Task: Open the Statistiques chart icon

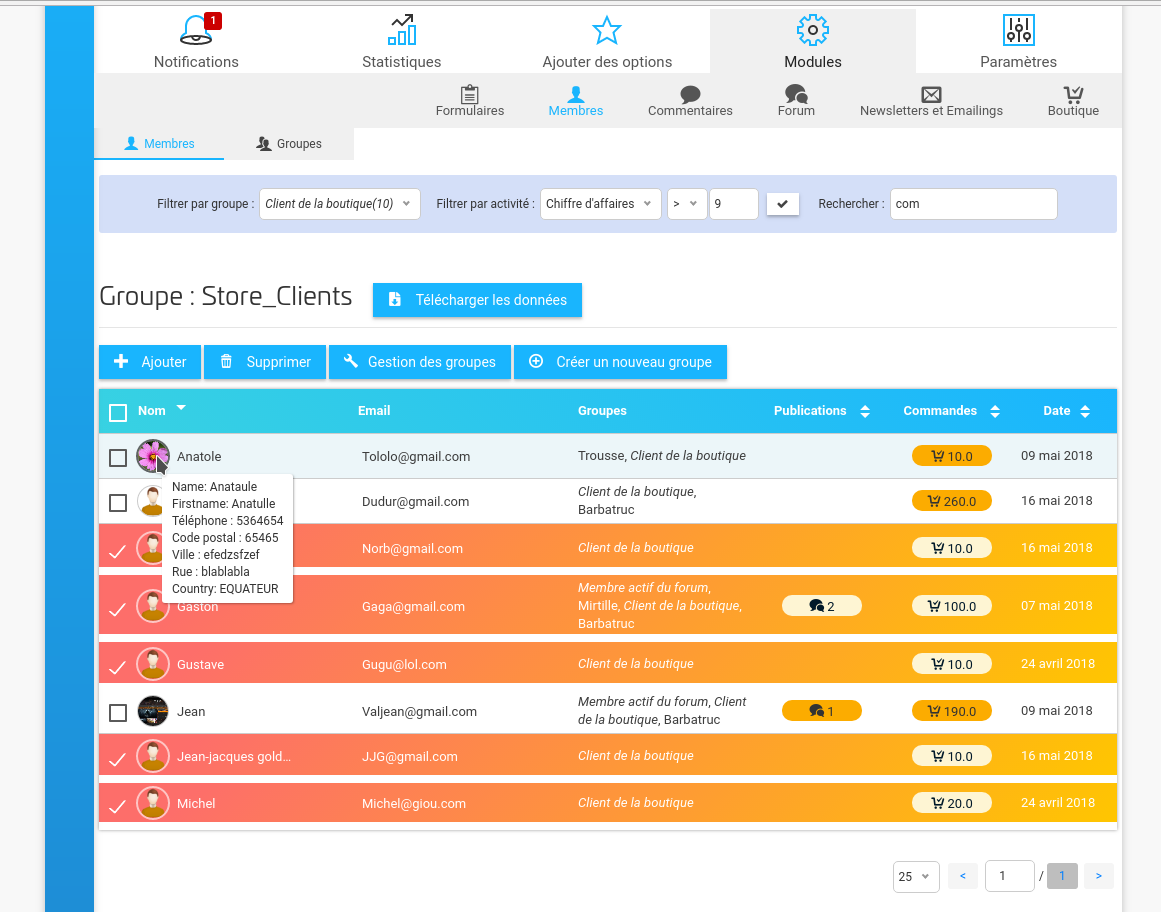Action: pos(401,31)
